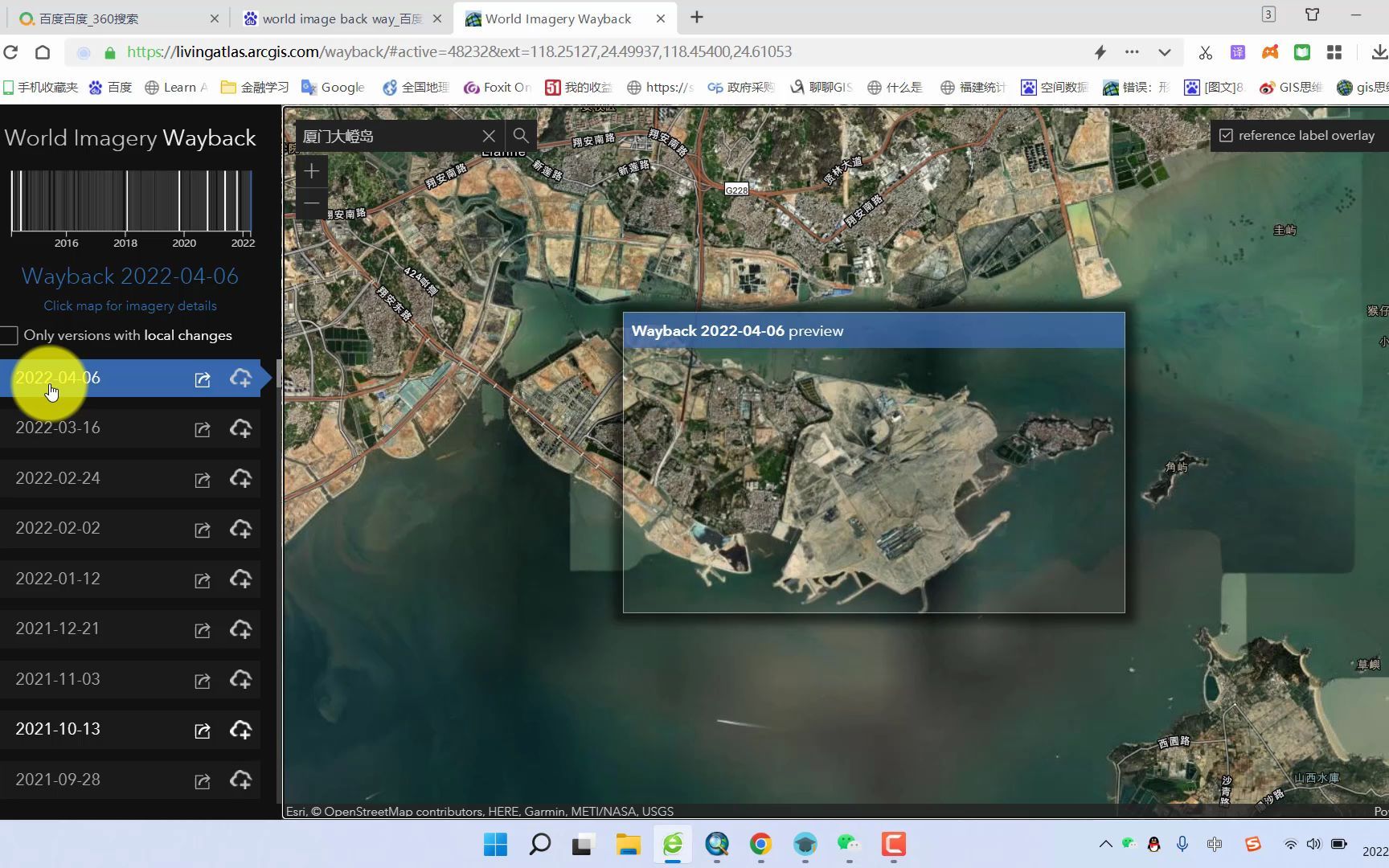
Task: Open web map icon for 2022-04-06
Action: [203, 379]
